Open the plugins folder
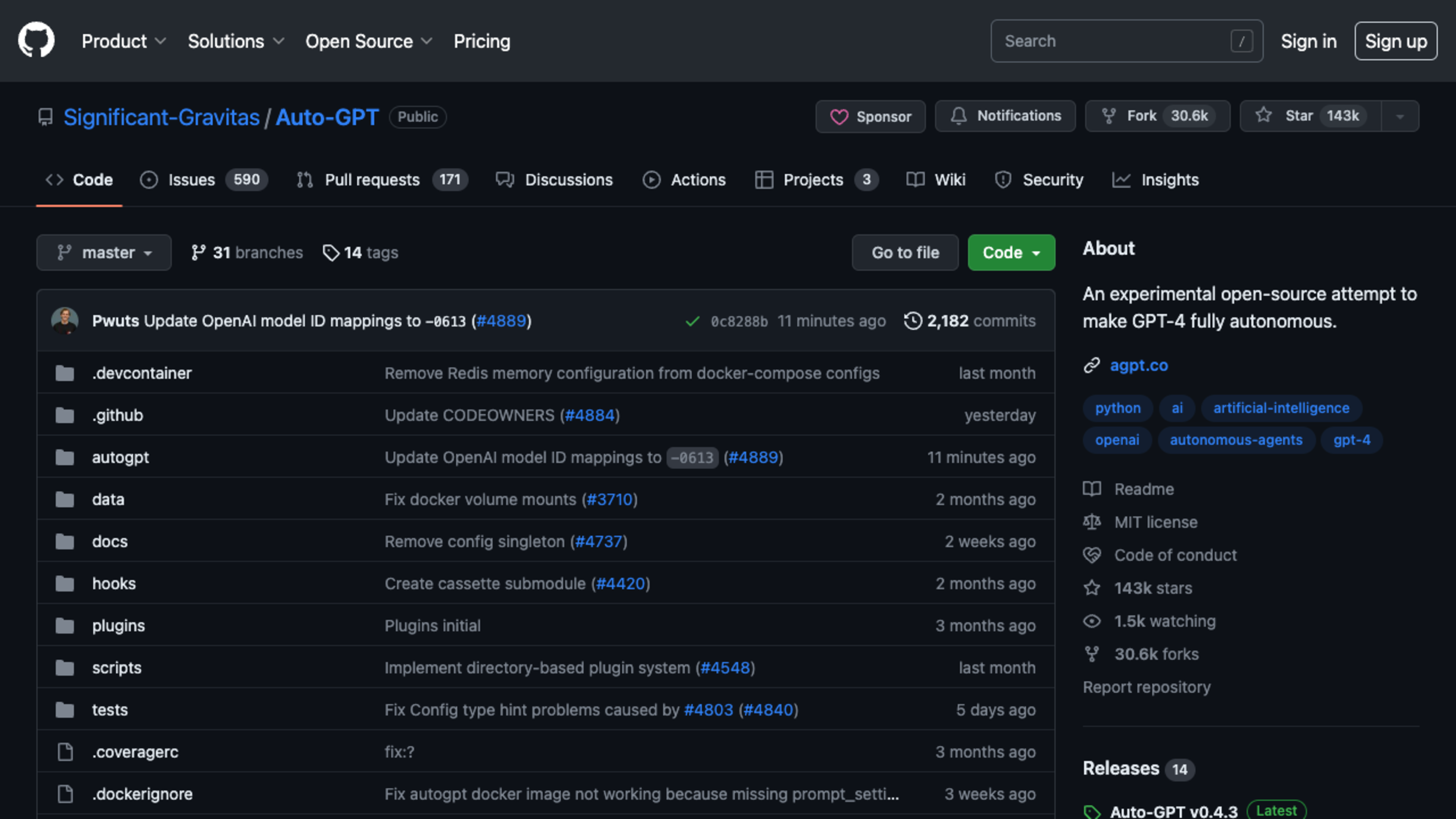1456x819 pixels. coord(118,626)
